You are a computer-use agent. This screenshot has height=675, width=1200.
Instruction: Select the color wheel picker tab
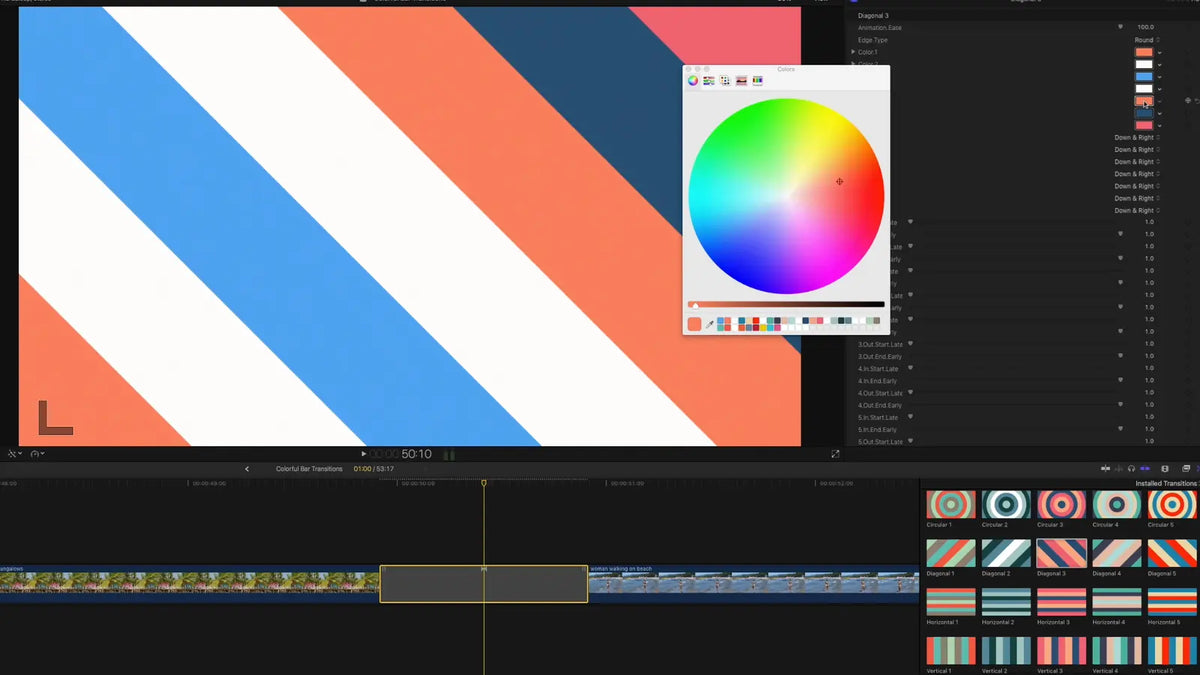pyautogui.click(x=692, y=80)
